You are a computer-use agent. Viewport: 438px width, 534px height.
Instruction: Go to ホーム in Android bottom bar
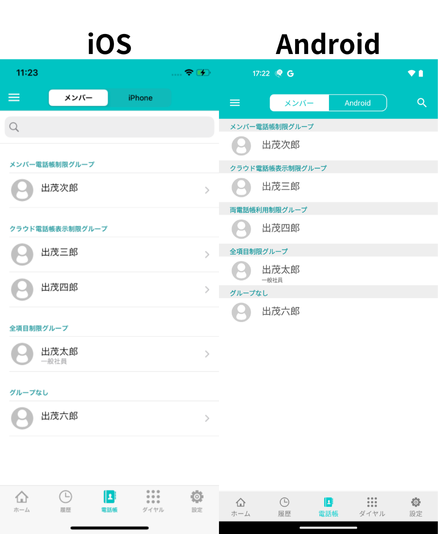pos(240,507)
